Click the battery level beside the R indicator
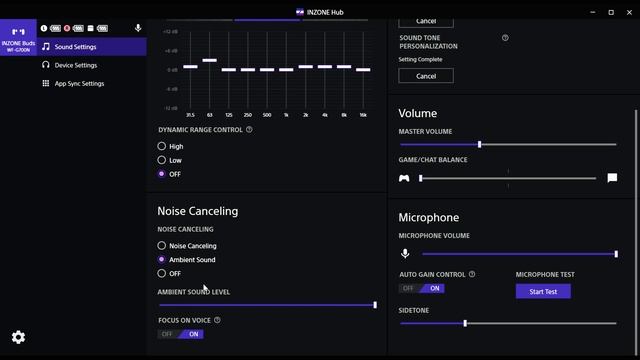 [x=78, y=28]
